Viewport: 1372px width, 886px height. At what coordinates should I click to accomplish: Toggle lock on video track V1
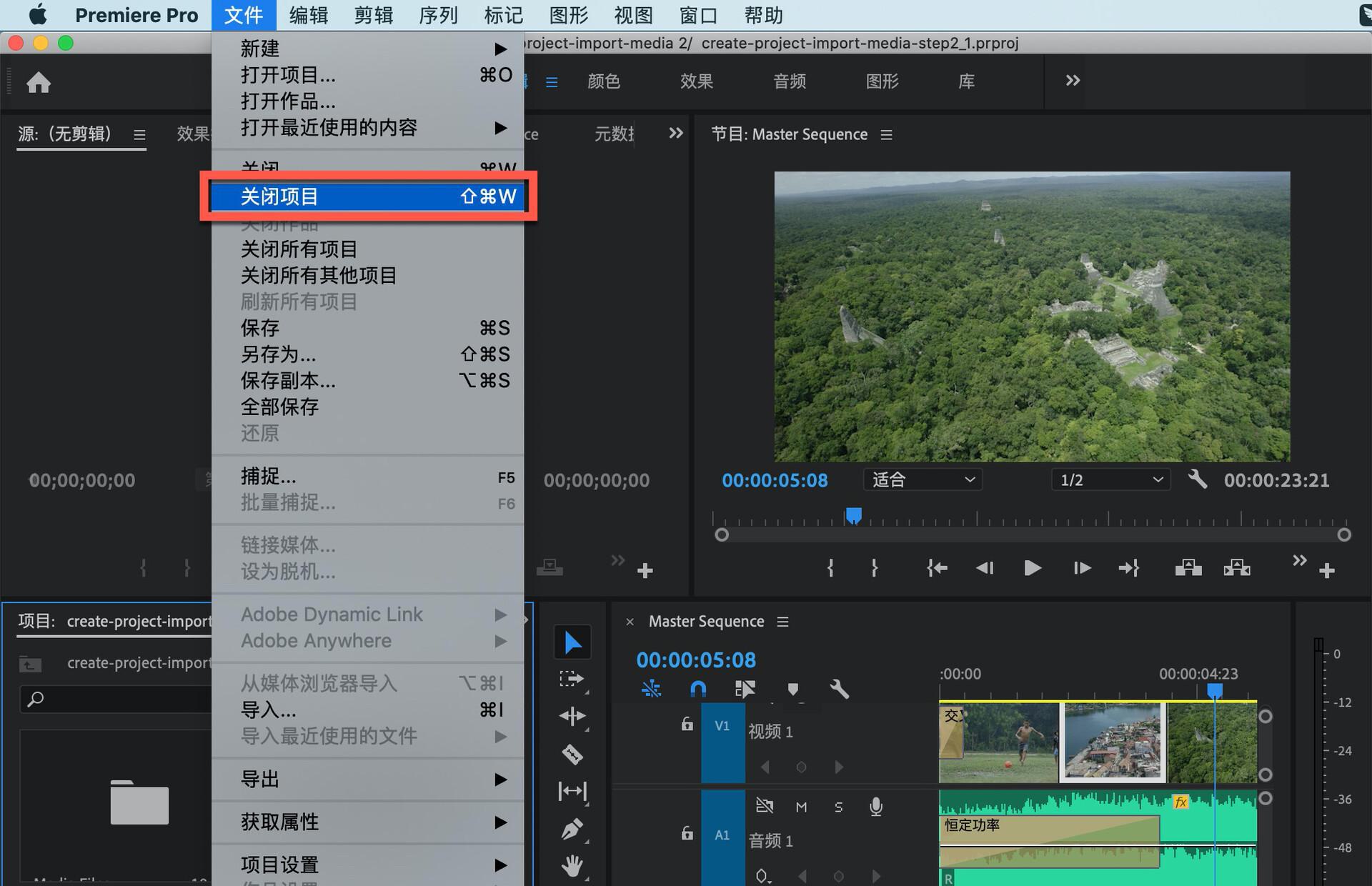687,724
